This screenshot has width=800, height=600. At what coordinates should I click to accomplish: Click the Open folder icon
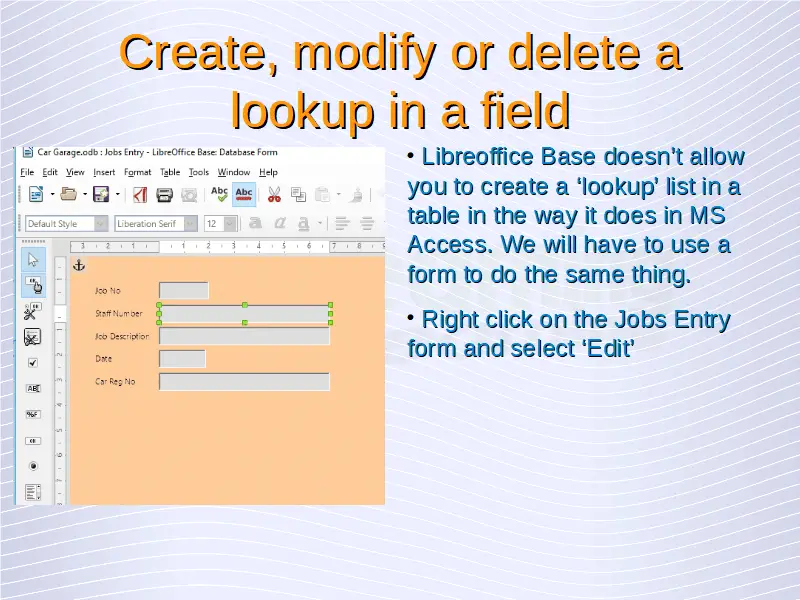pyautogui.click(x=68, y=194)
